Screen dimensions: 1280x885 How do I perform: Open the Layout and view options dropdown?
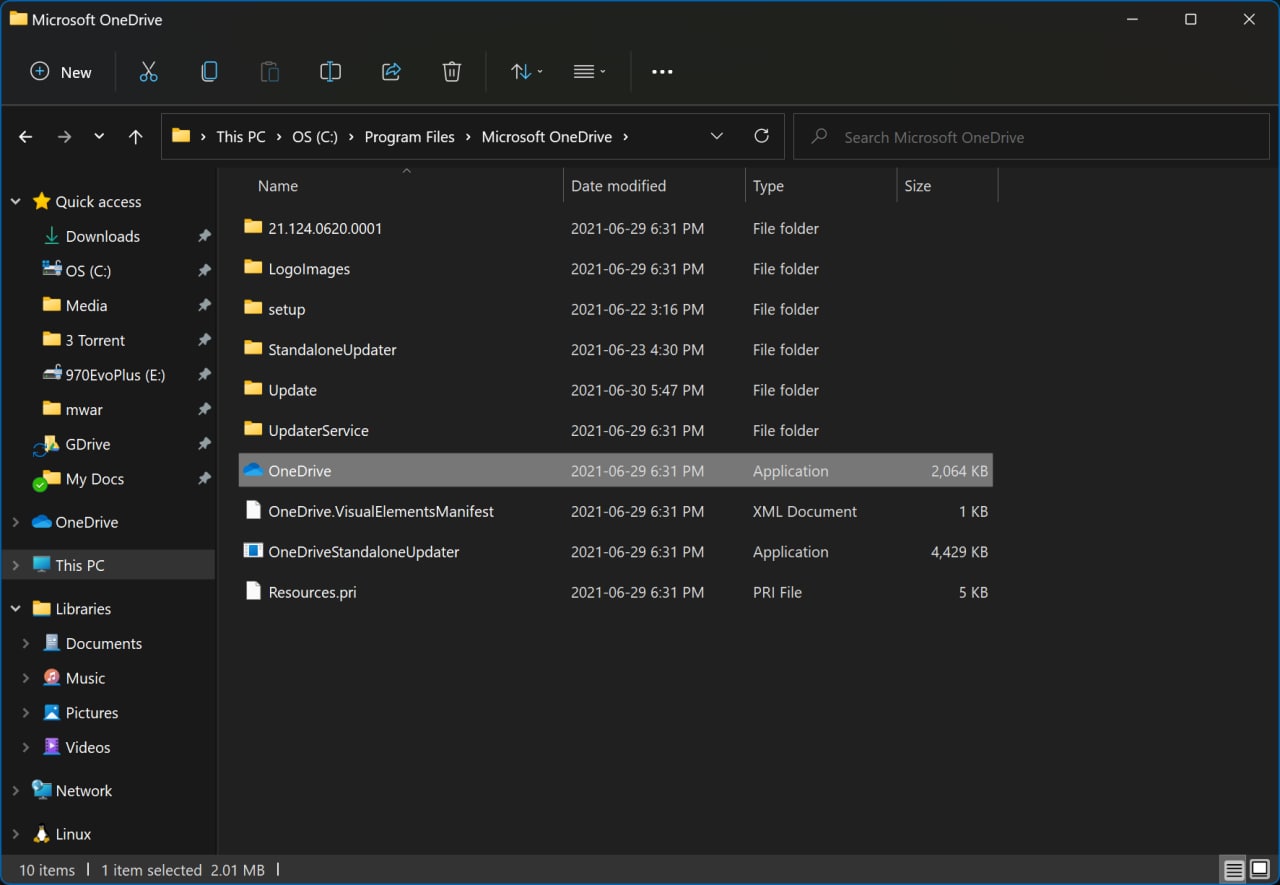(590, 72)
